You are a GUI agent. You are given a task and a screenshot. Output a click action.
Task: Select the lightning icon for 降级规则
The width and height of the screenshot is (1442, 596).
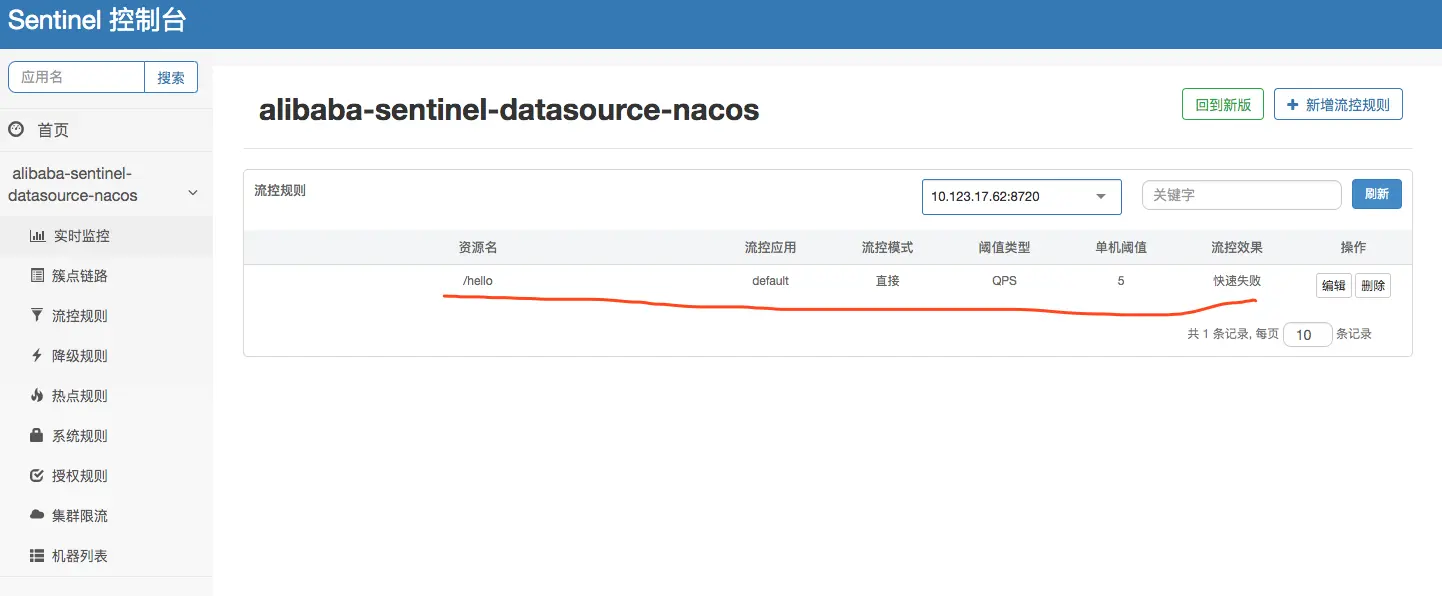[x=35, y=355]
